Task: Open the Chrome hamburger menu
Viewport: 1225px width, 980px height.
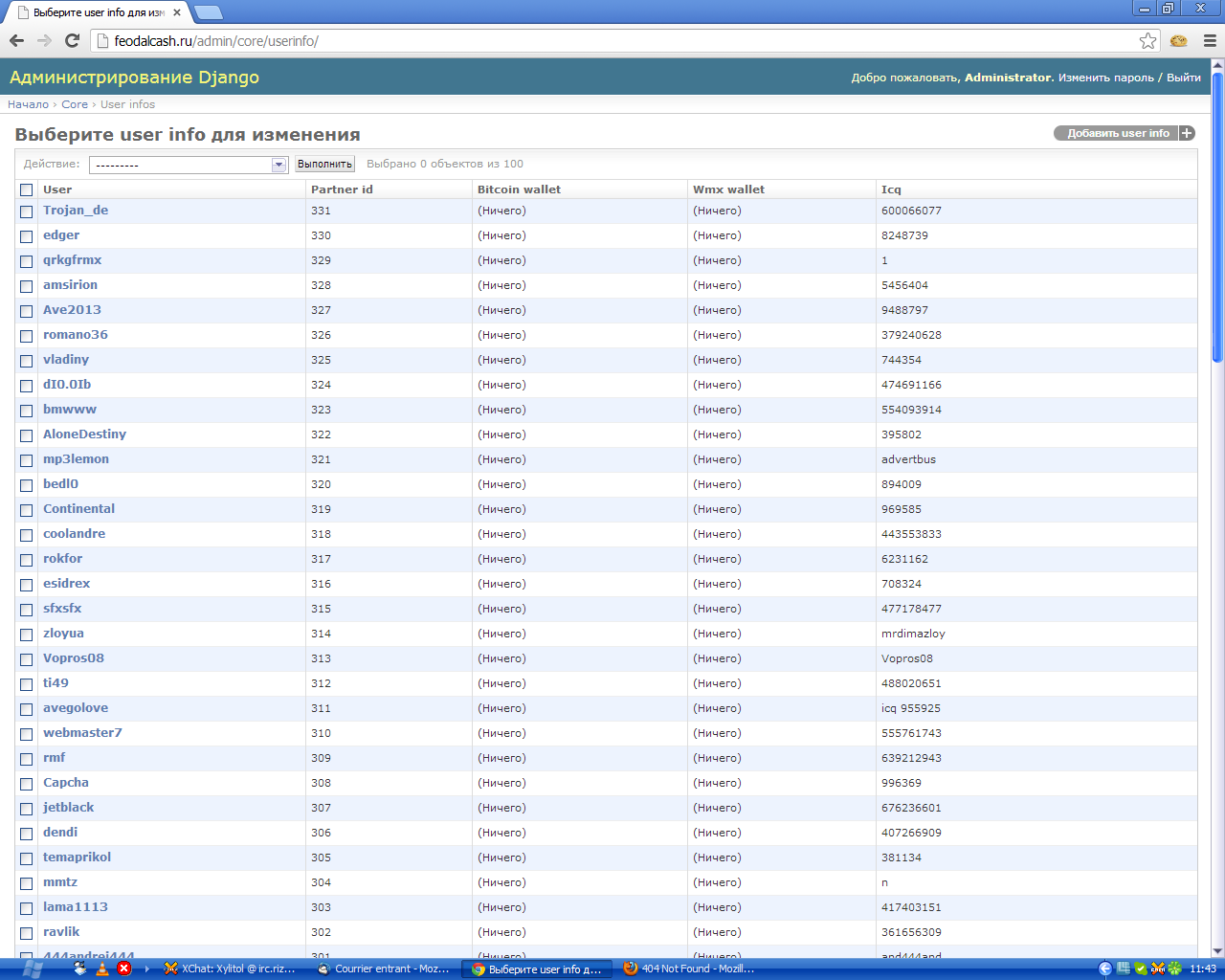Action: pos(1210,40)
